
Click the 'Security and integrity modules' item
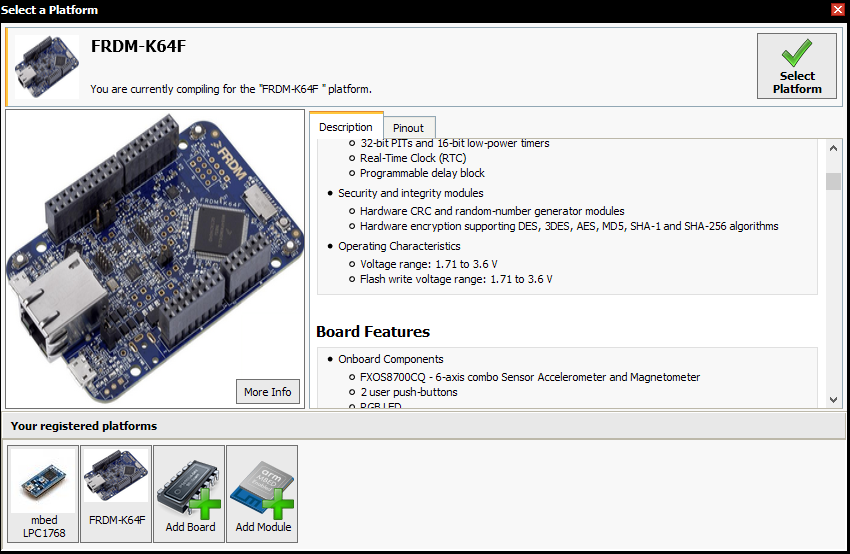[410, 193]
